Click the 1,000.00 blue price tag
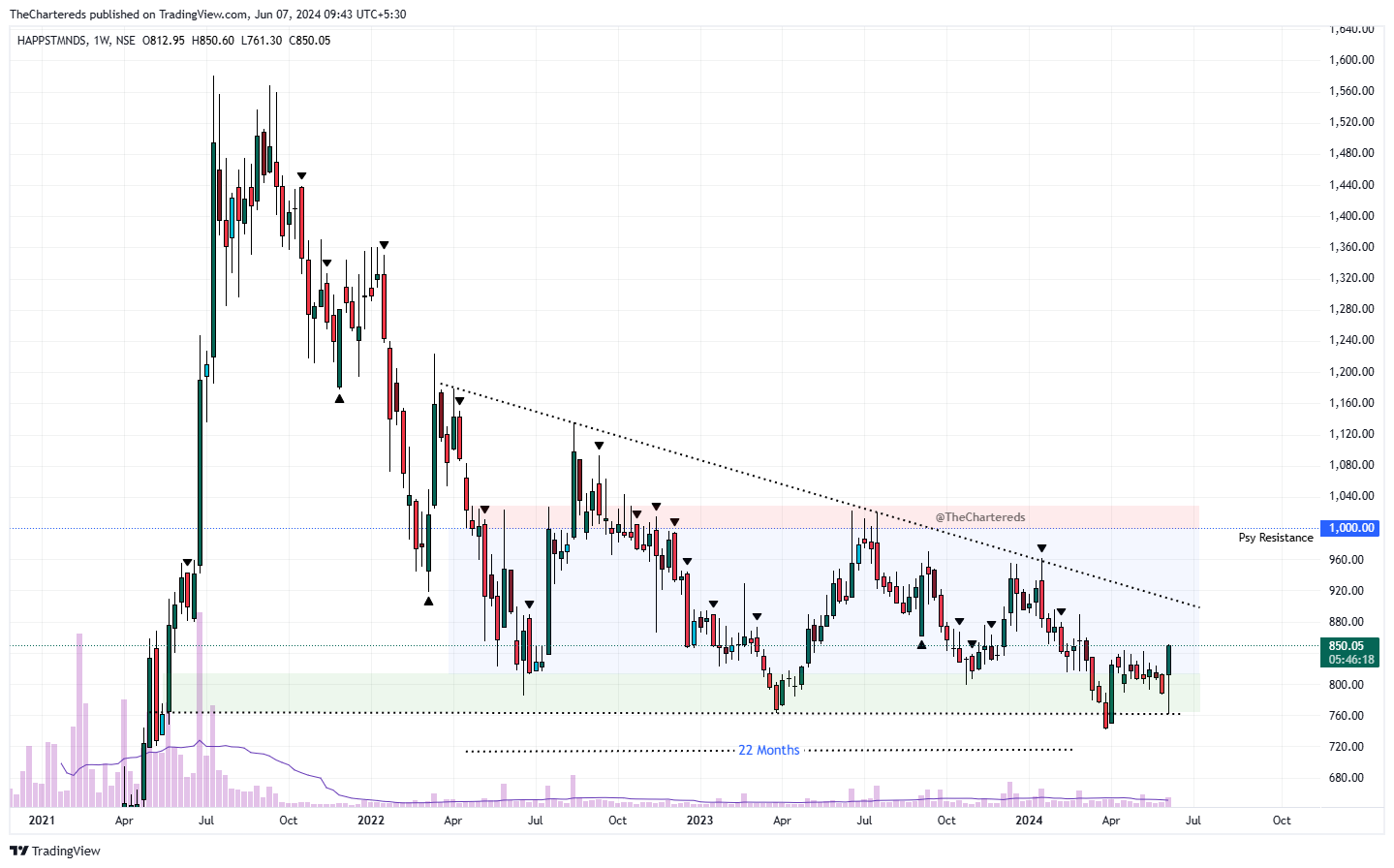 (x=1351, y=528)
